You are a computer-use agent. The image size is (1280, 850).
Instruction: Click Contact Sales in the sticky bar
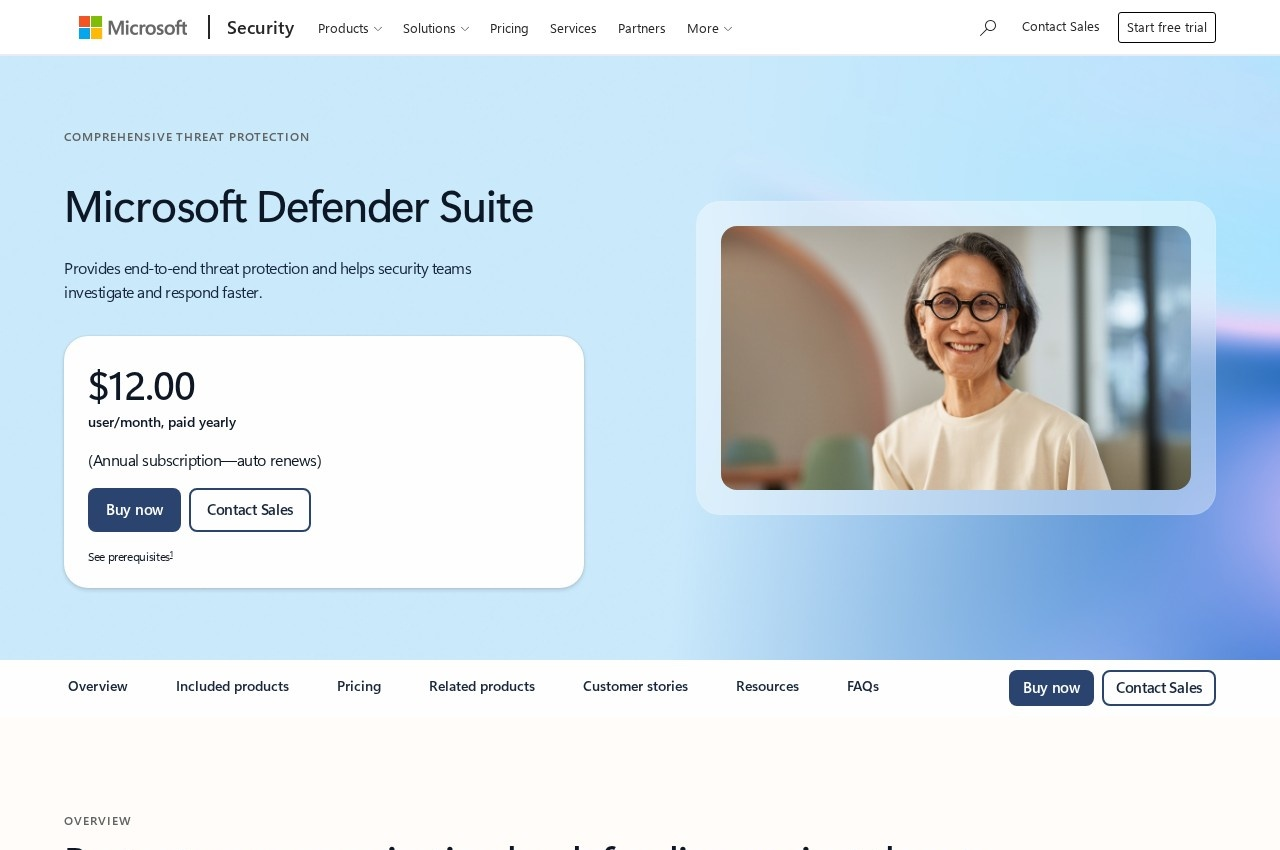1159,688
